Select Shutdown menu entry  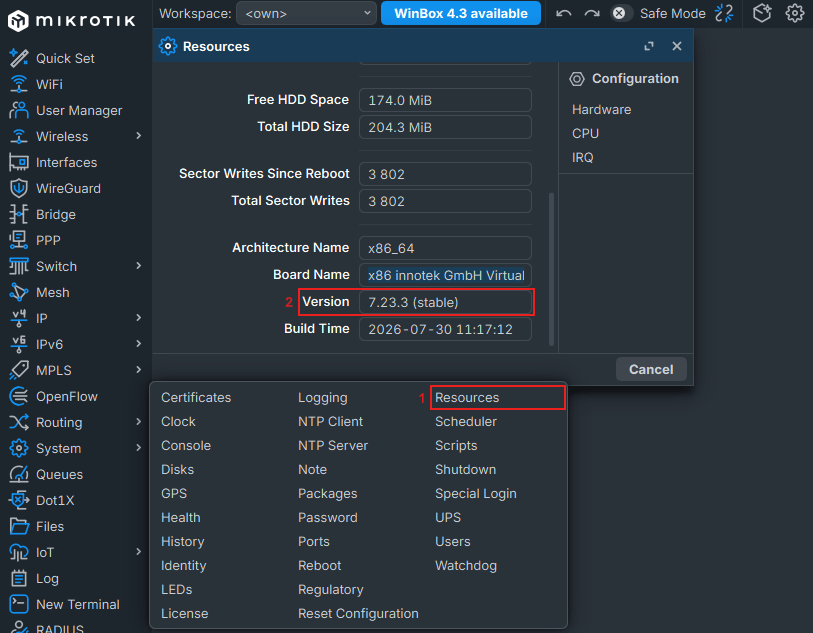click(x=466, y=470)
